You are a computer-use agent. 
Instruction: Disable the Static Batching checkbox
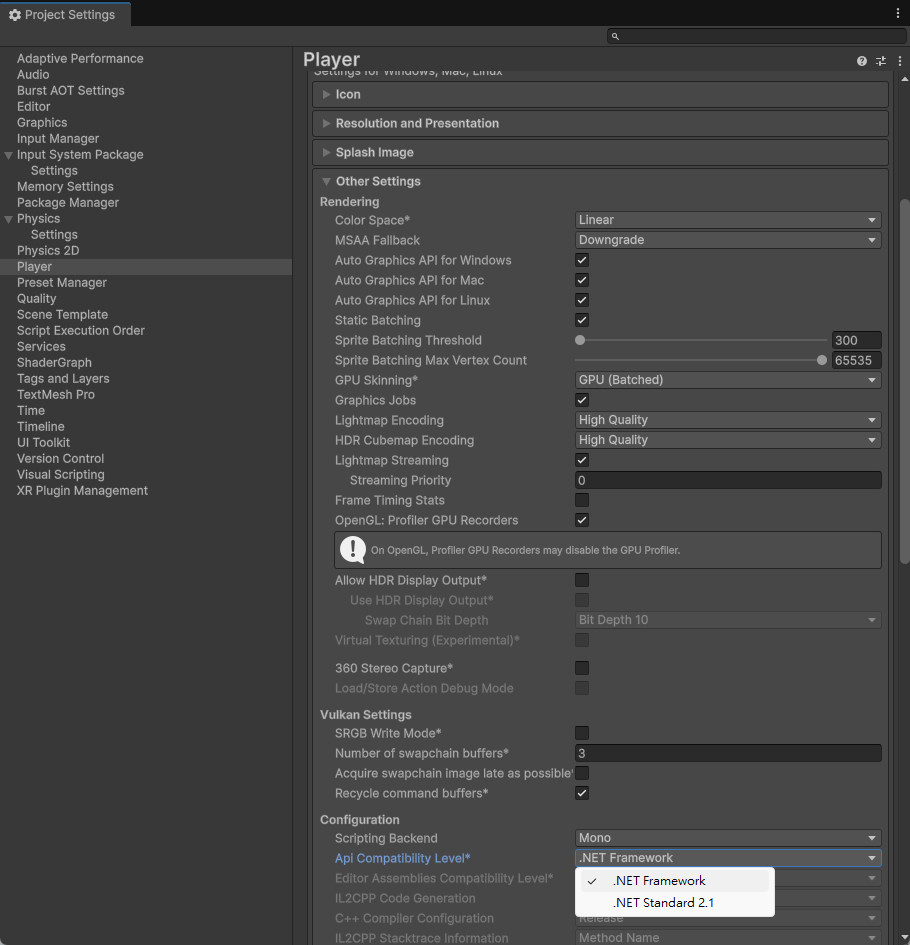(x=582, y=320)
